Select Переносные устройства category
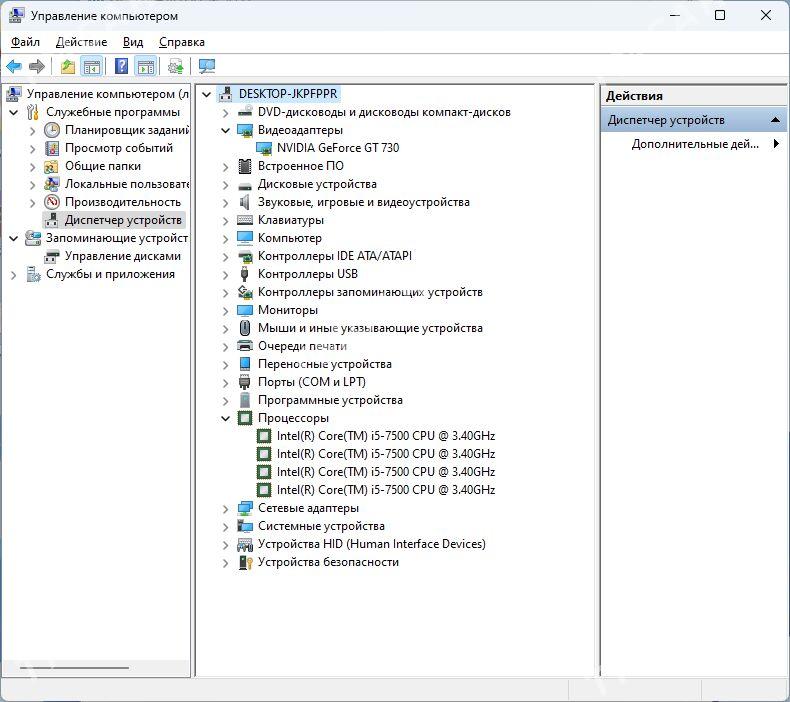Image resolution: width=790 pixels, height=702 pixels. pyautogui.click(x=324, y=364)
